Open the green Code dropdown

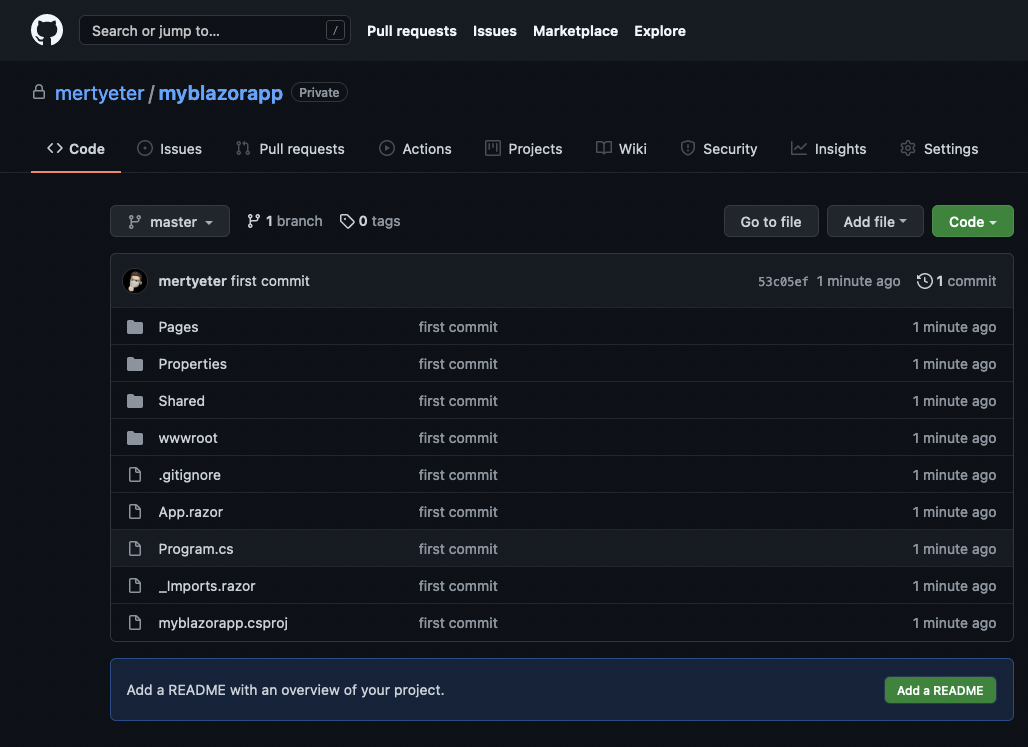pos(972,222)
